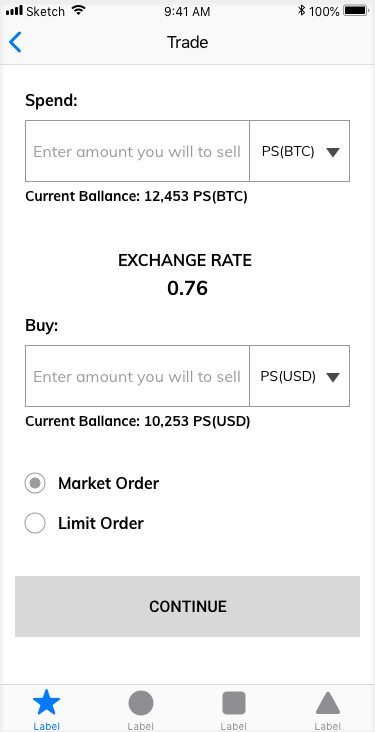Tap the CONTINUE button
375x732 pixels.
coord(187,606)
